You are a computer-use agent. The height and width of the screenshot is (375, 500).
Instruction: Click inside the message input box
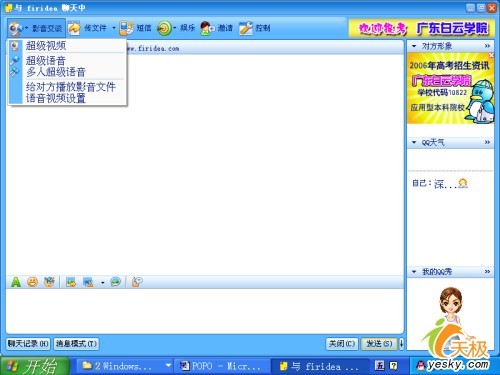point(205,311)
